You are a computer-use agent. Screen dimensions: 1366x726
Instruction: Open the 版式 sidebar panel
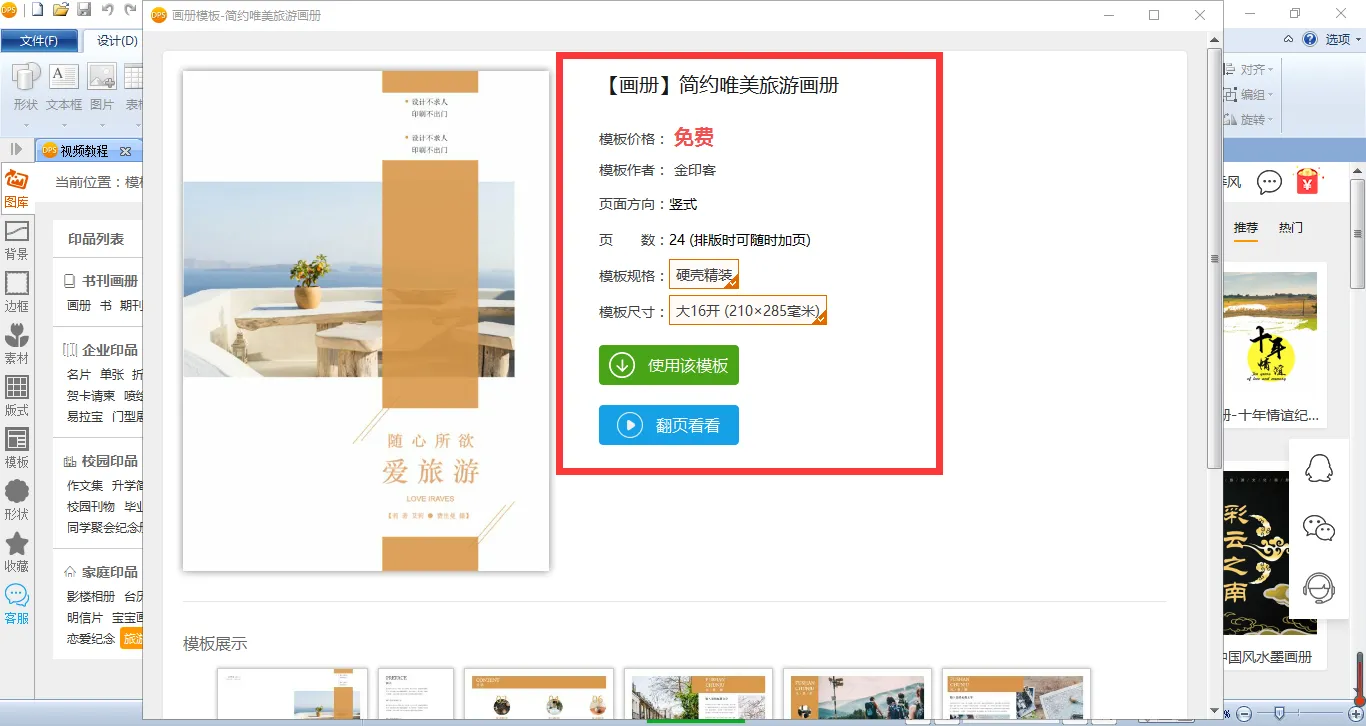tap(17, 396)
